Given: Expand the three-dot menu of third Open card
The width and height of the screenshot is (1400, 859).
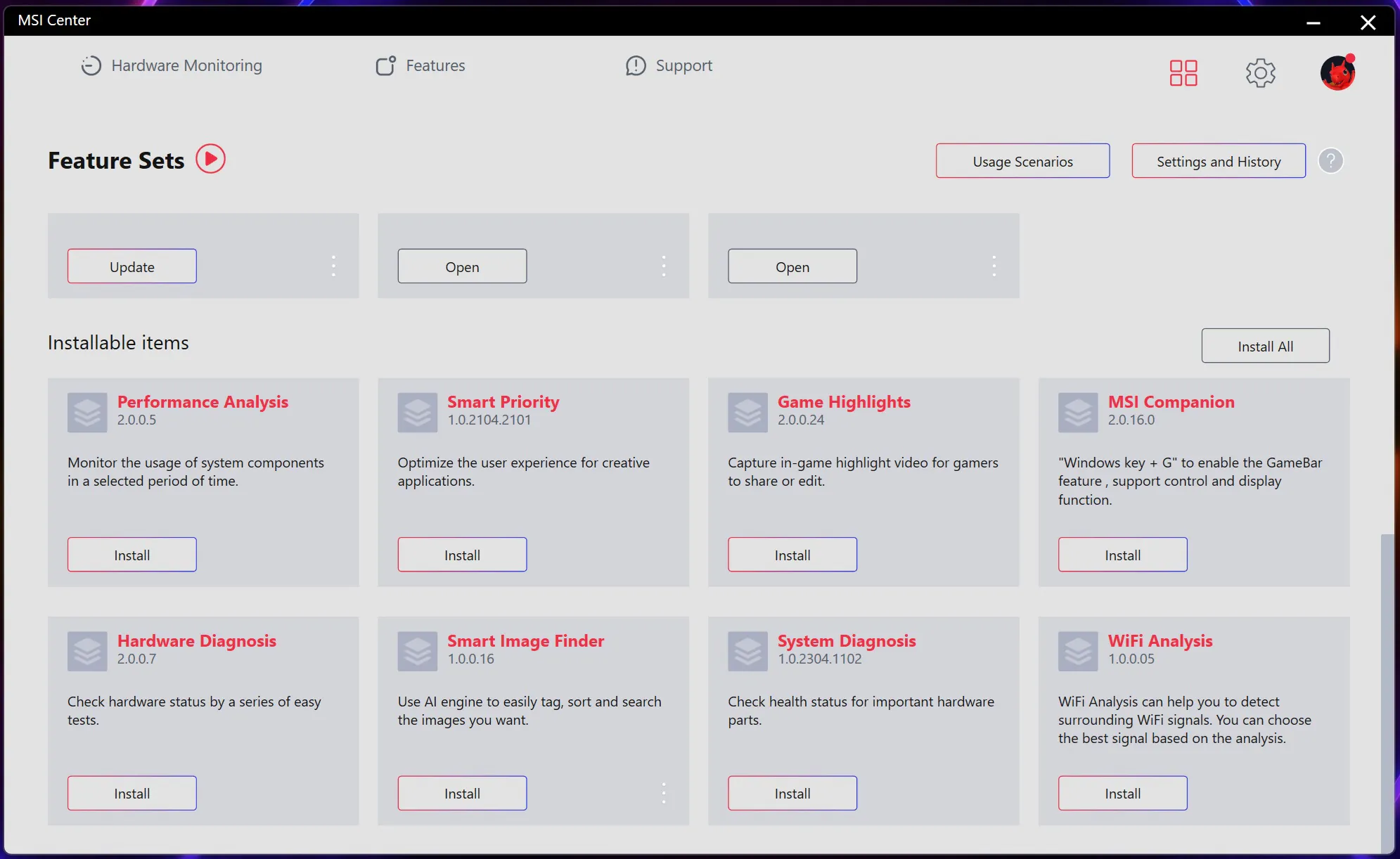Looking at the screenshot, I should click(994, 266).
